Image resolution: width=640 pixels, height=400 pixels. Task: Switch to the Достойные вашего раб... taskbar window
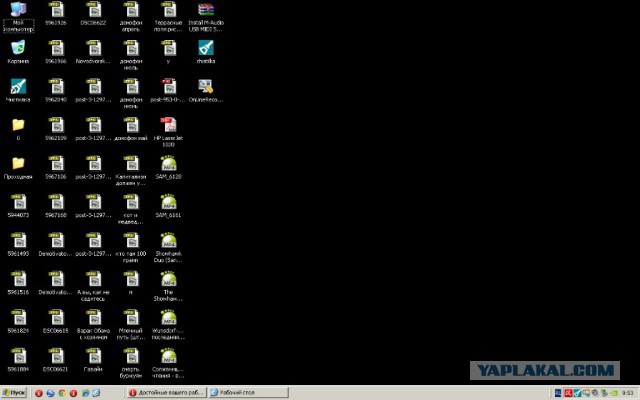coord(167,393)
